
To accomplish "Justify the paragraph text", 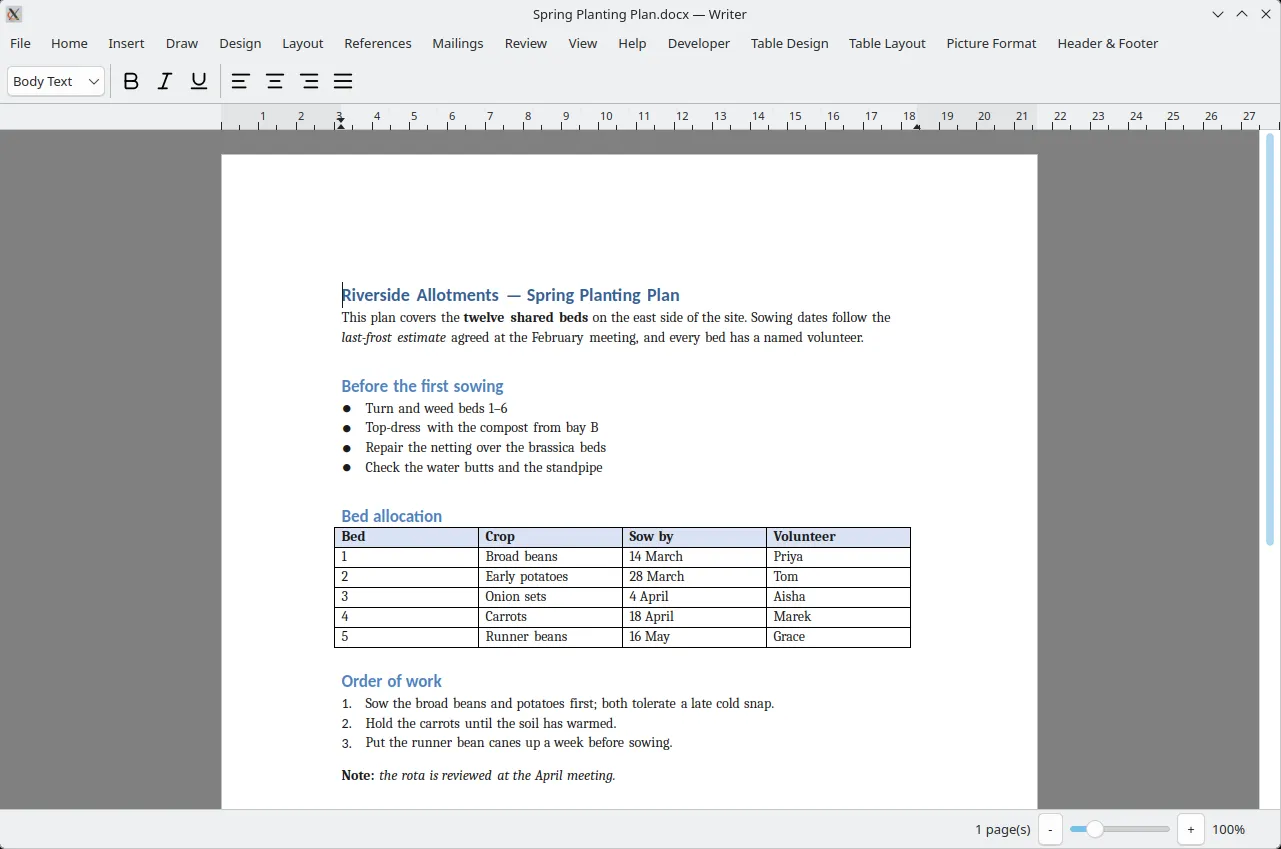I will (343, 82).
